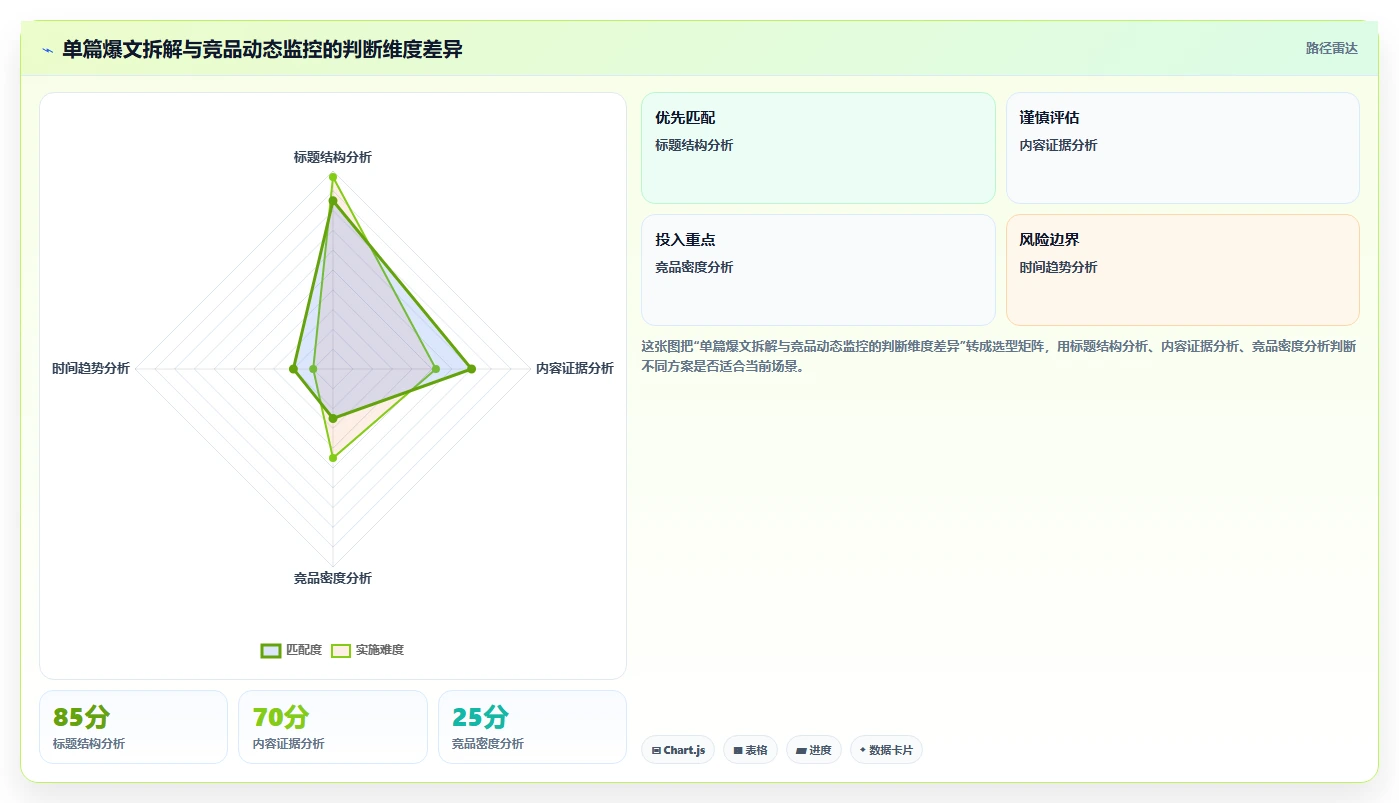Click the 时间趋势分析 radar axis label
Image resolution: width=1399 pixels, height=803 pixels.
coord(91,368)
